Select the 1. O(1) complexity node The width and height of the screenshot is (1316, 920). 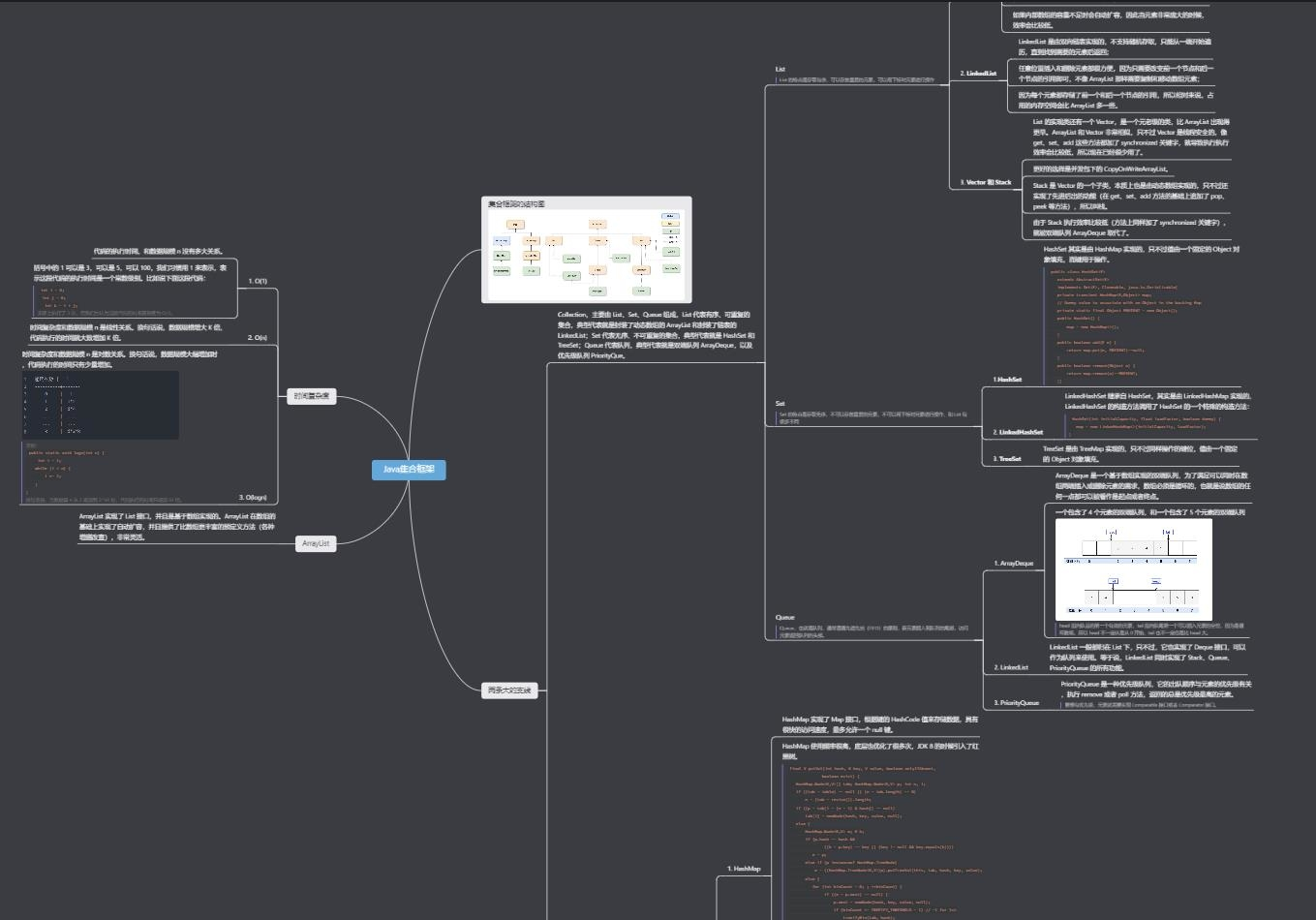coord(258,281)
